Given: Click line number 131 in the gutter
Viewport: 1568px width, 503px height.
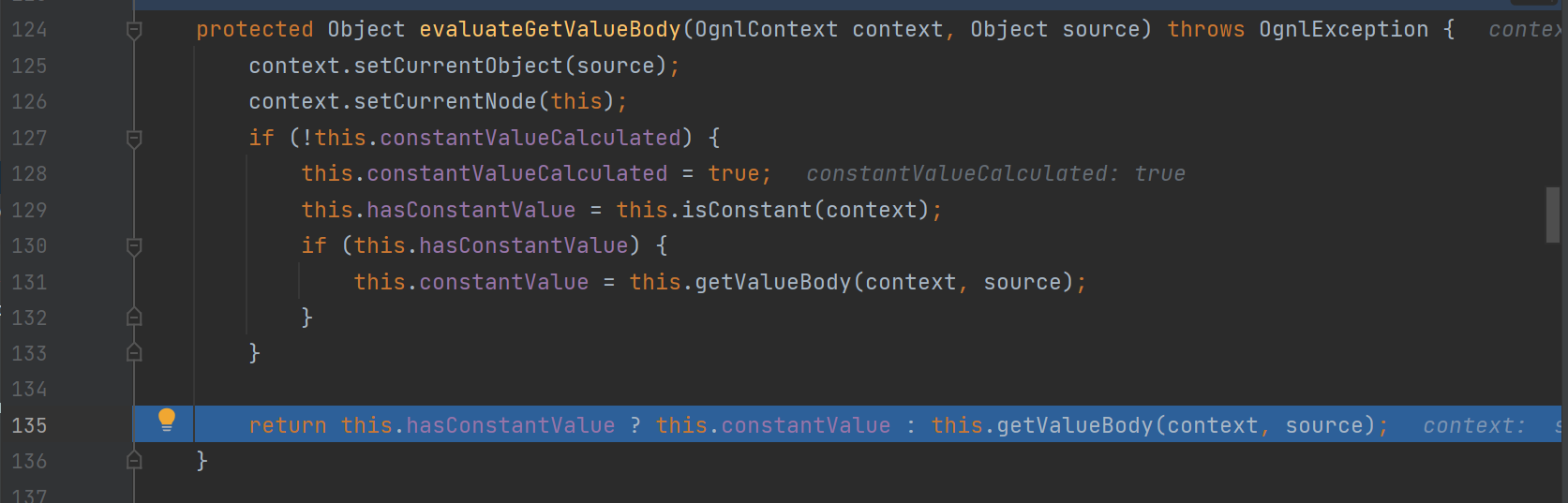Looking at the screenshot, I should pyautogui.click(x=29, y=282).
